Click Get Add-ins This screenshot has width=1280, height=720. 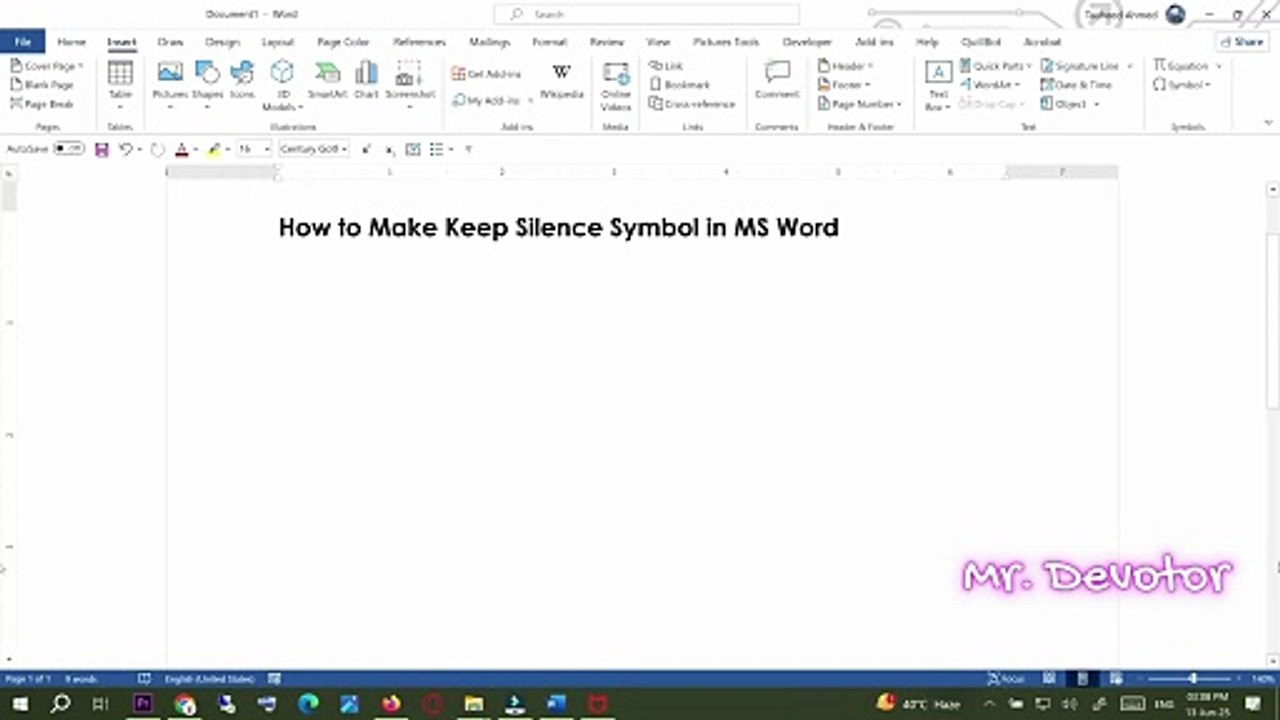pos(487,74)
